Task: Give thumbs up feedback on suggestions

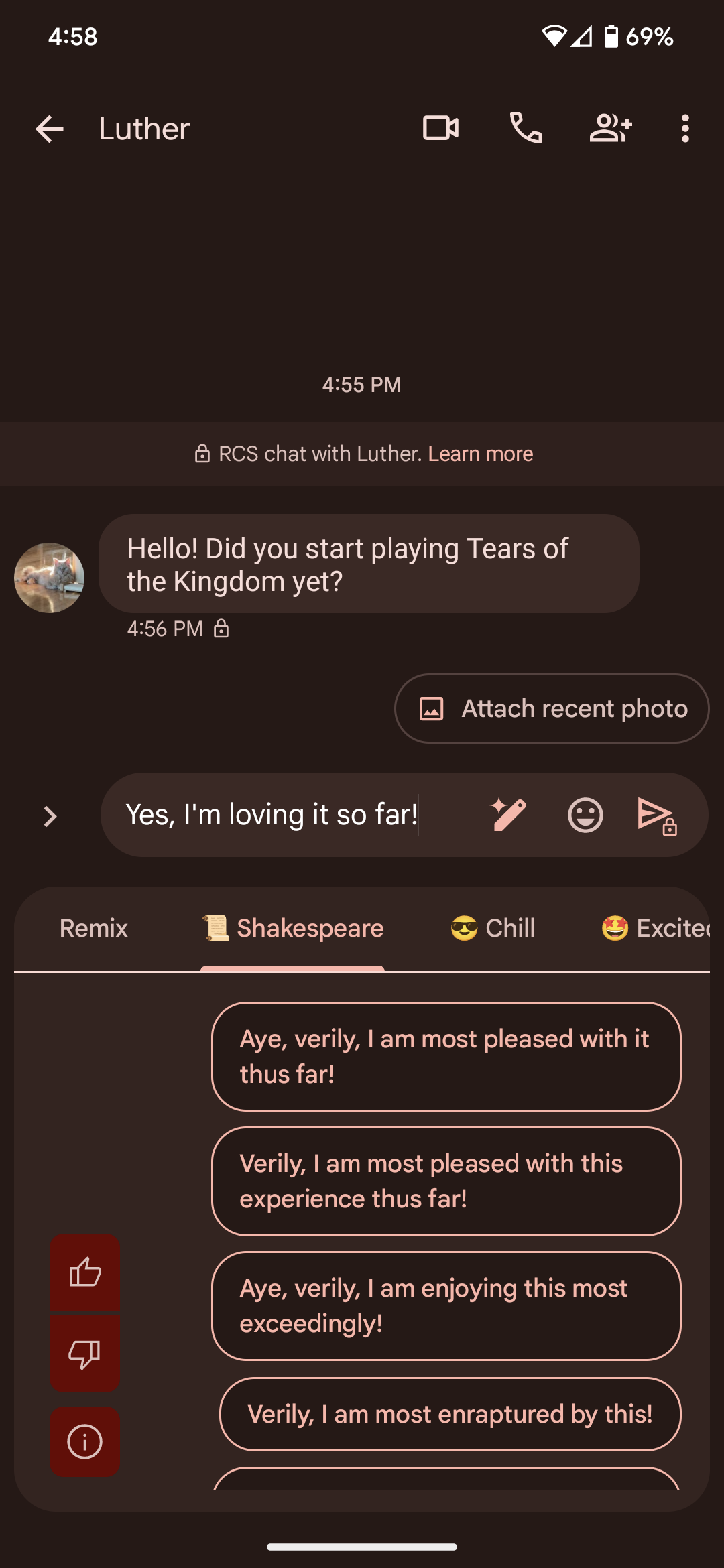Action: [x=85, y=1272]
